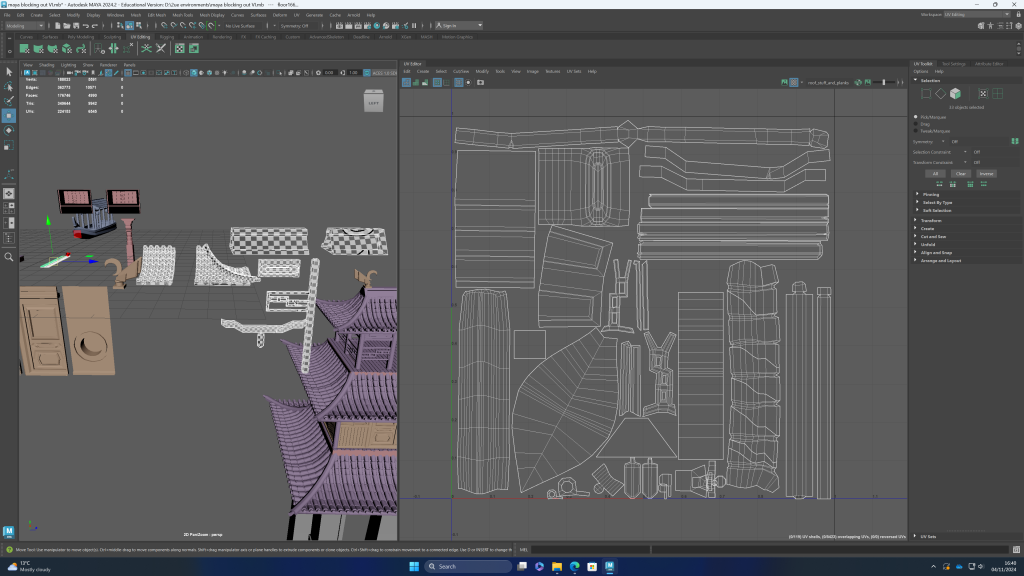Screen dimensions: 1024x576
Task: Click the Inverse selection button
Action: pyautogui.click(x=986, y=173)
